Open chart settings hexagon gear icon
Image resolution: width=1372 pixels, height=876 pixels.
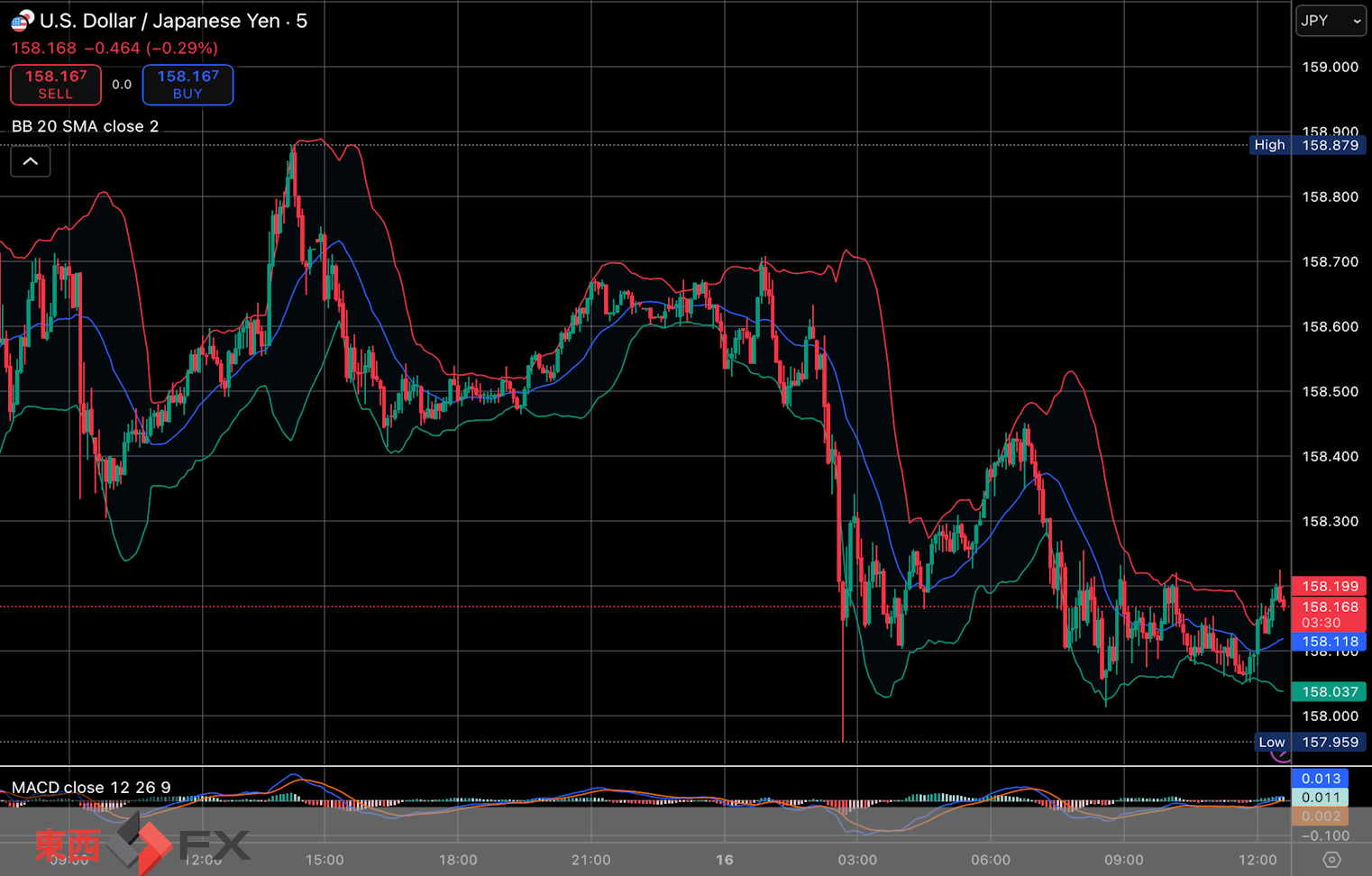click(1331, 859)
